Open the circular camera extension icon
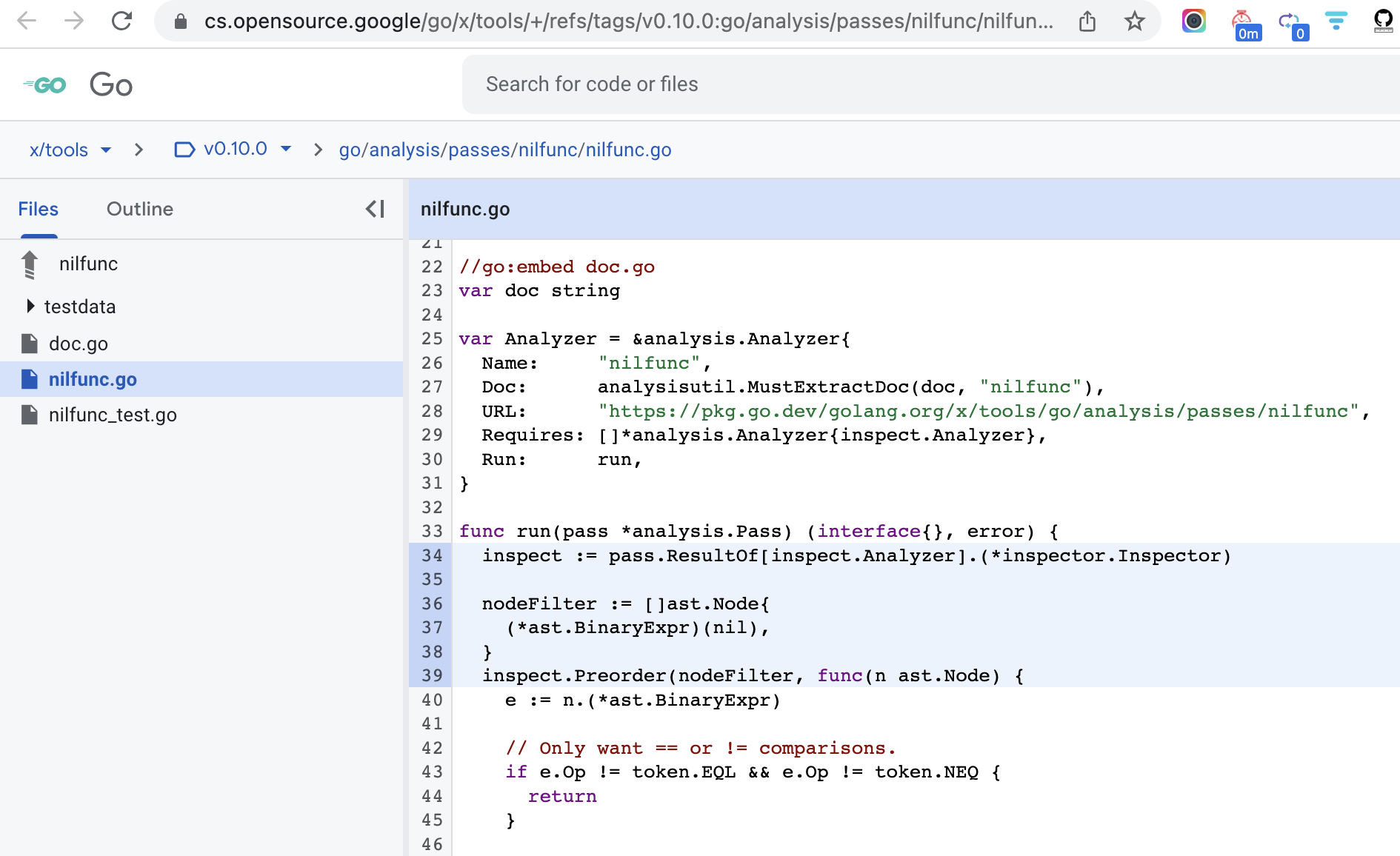Image resolution: width=1400 pixels, height=856 pixels. (1194, 21)
